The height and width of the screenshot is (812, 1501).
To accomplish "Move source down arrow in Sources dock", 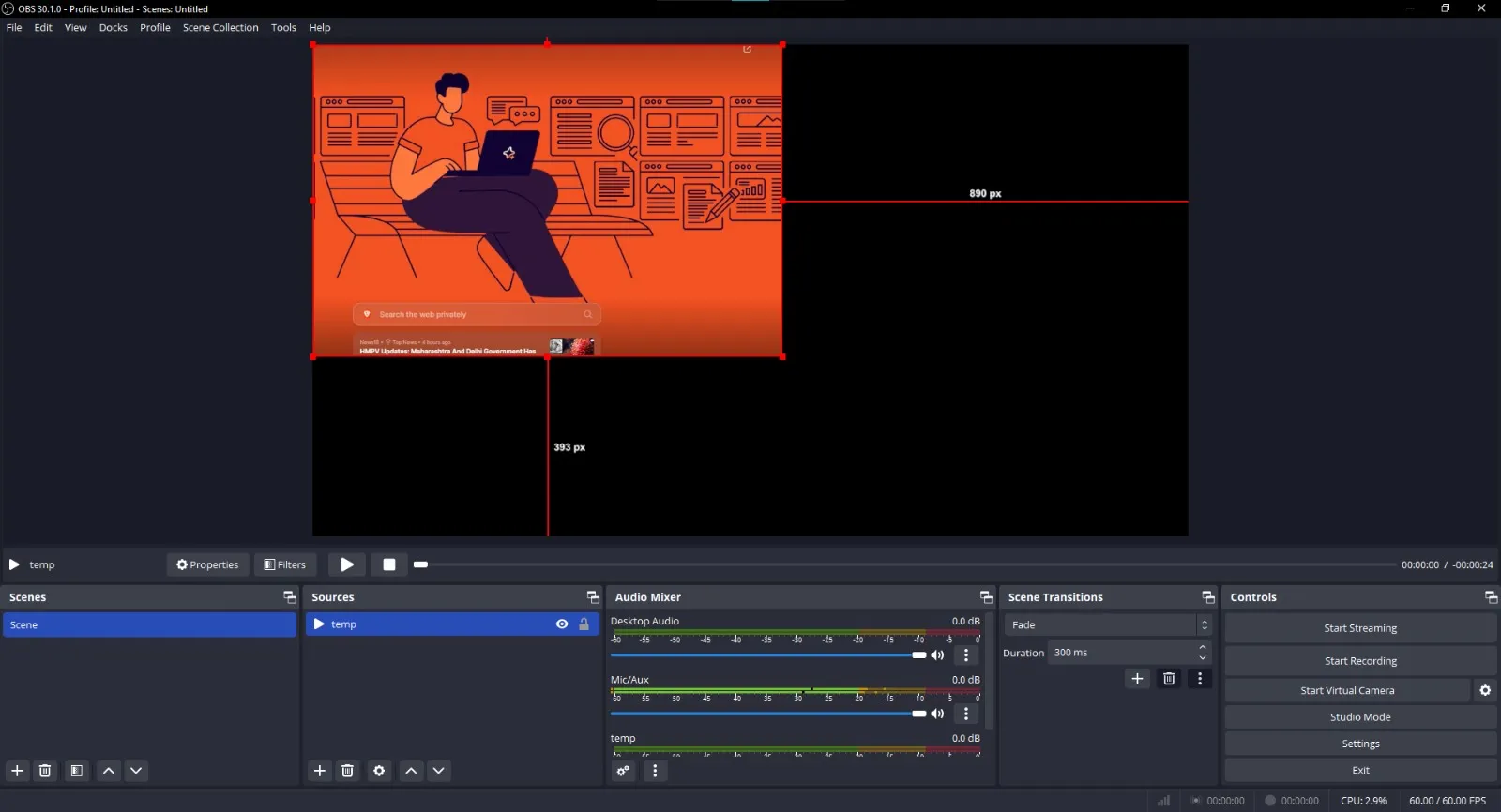I will click(438, 771).
